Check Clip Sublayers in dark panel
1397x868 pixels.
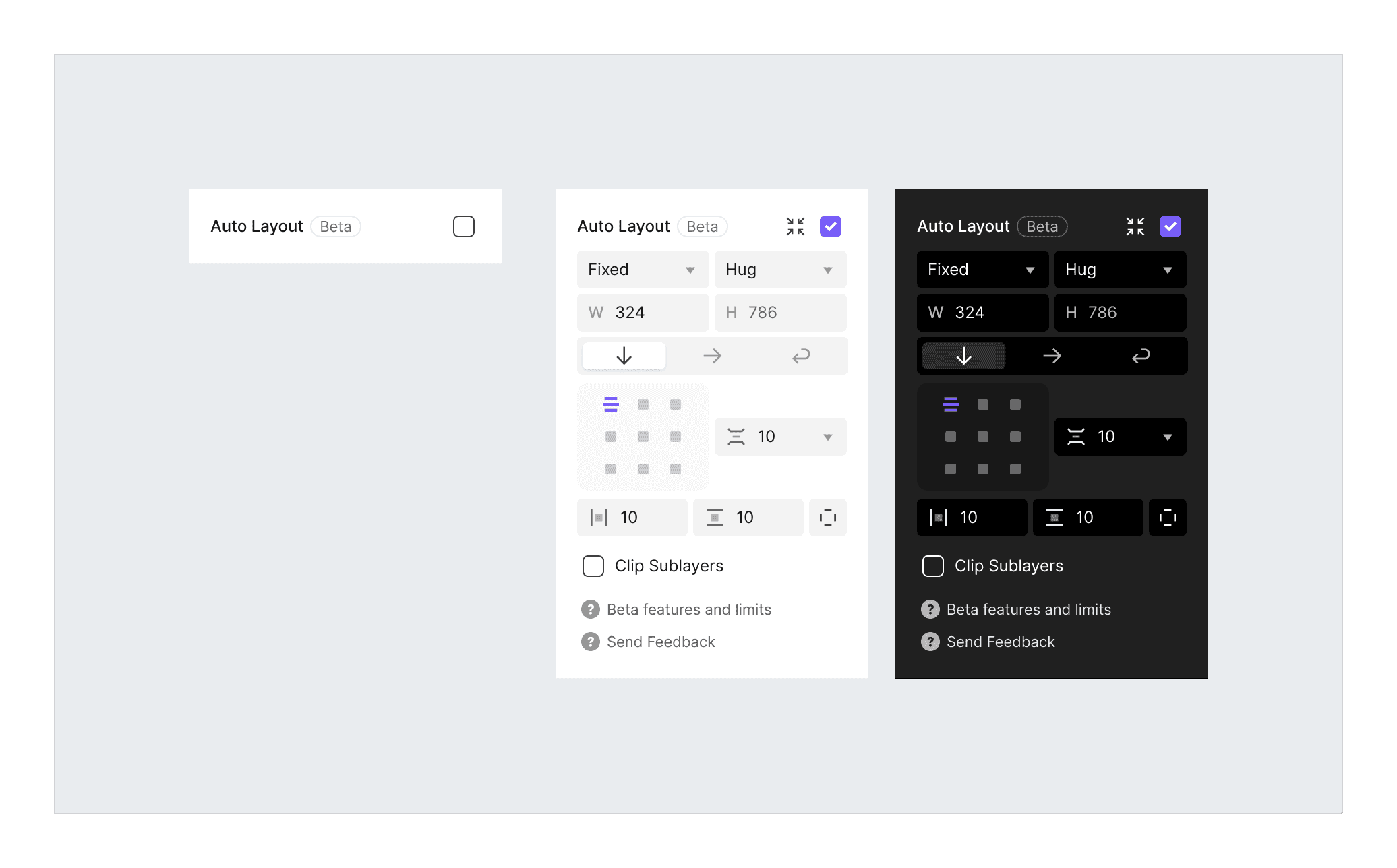(933, 566)
